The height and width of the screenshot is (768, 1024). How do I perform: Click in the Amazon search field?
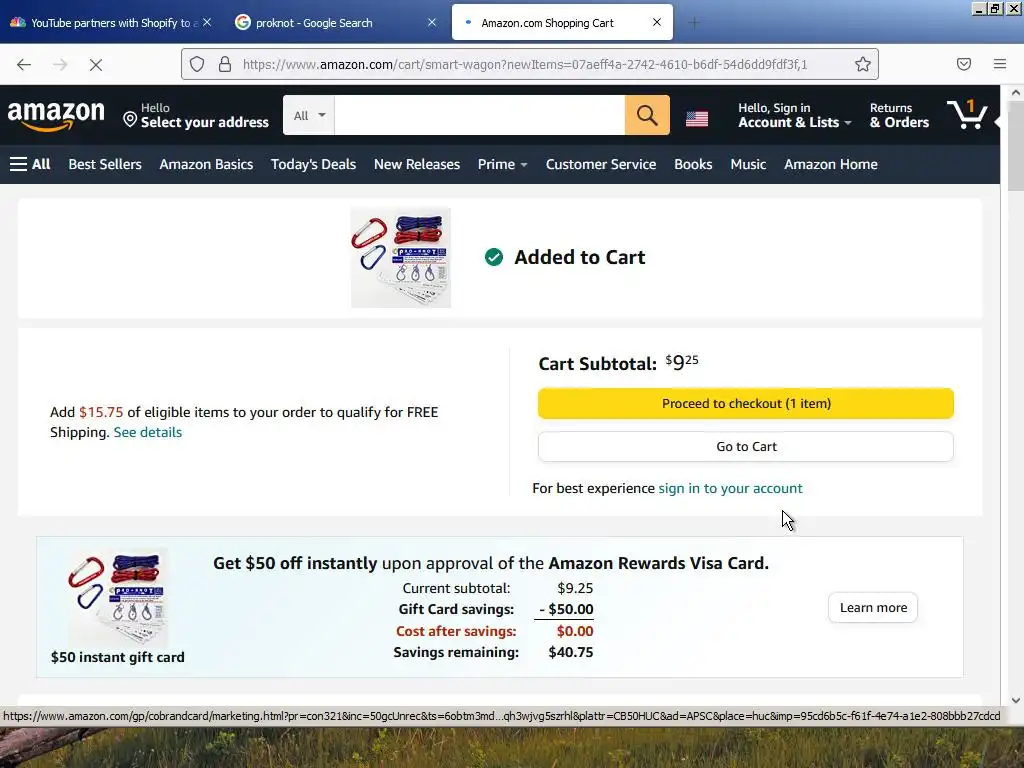[x=479, y=116]
